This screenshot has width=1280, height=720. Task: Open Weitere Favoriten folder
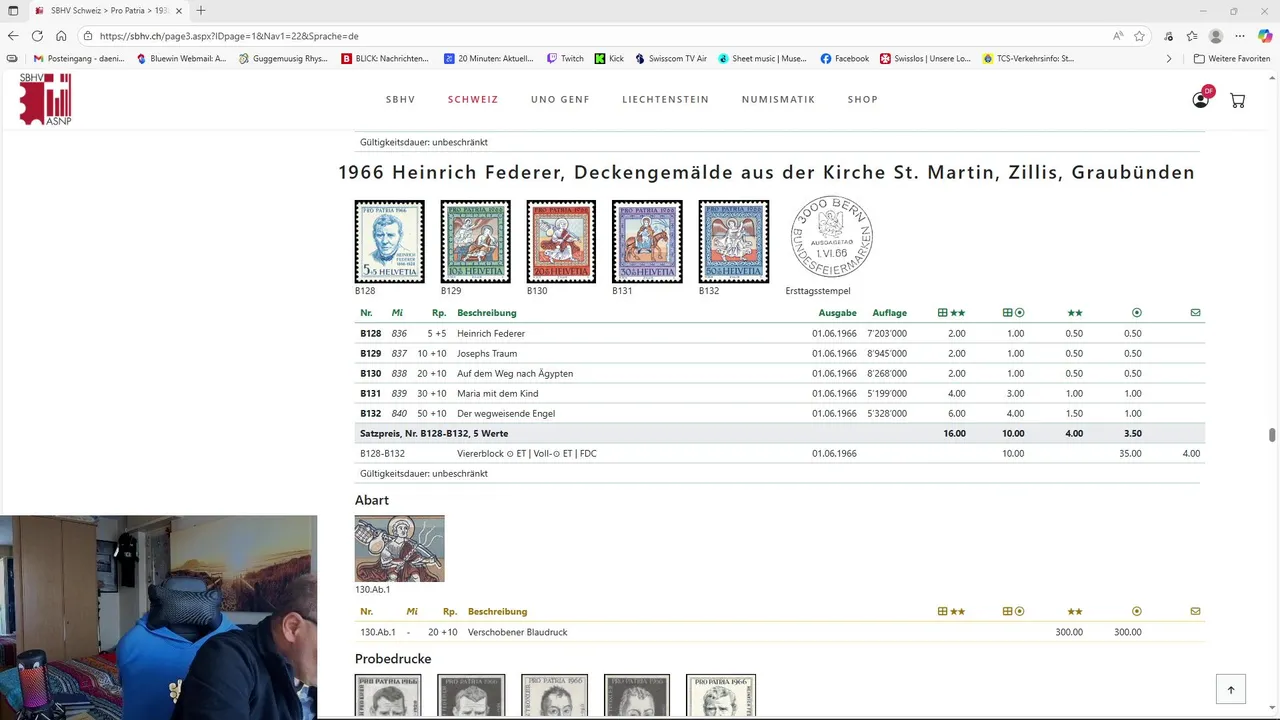click(x=1232, y=59)
